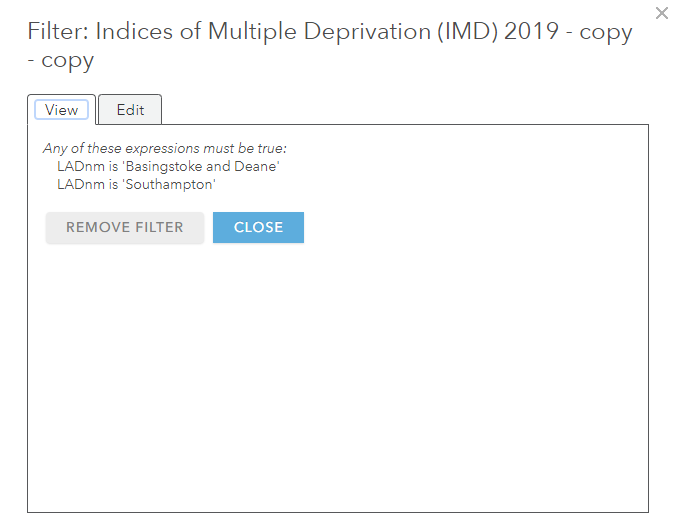Click 'Multiple Deprivation' in the title
Viewport: 676px width, 528px height.
click(x=317, y=32)
